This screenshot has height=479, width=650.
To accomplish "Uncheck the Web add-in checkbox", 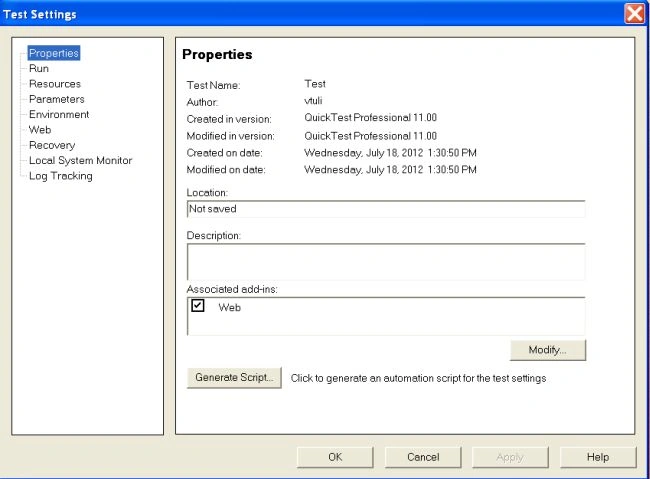I will 198,306.
